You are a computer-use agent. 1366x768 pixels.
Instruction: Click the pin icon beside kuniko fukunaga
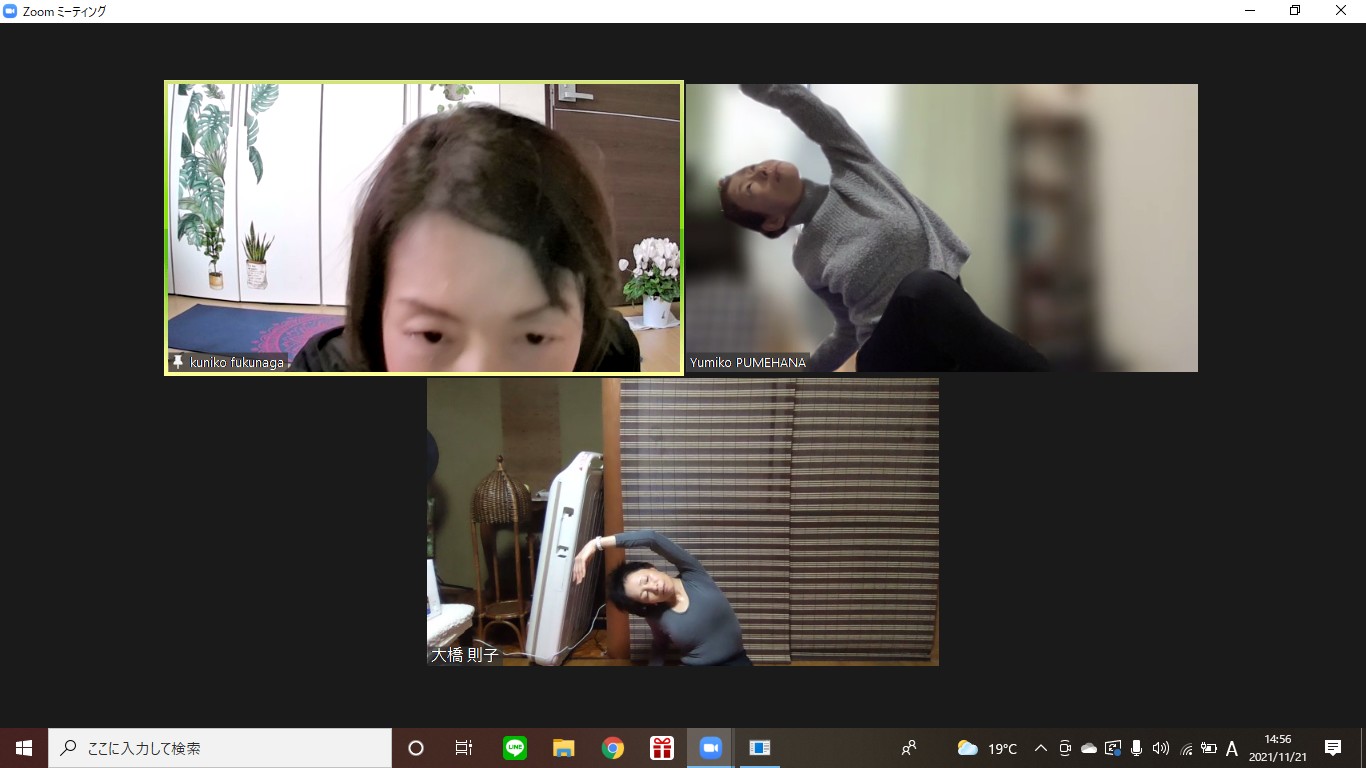pos(178,362)
